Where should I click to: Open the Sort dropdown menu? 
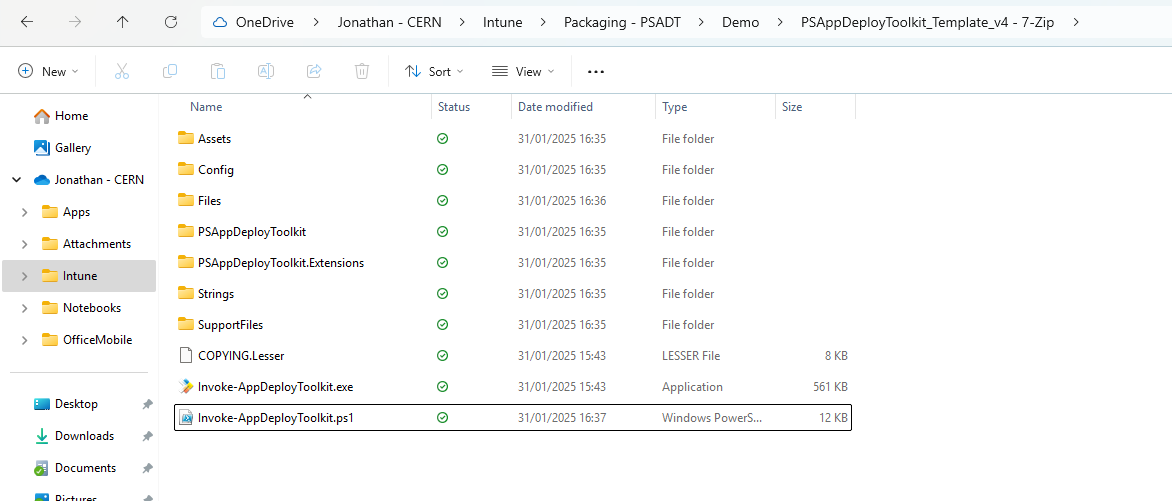[434, 71]
